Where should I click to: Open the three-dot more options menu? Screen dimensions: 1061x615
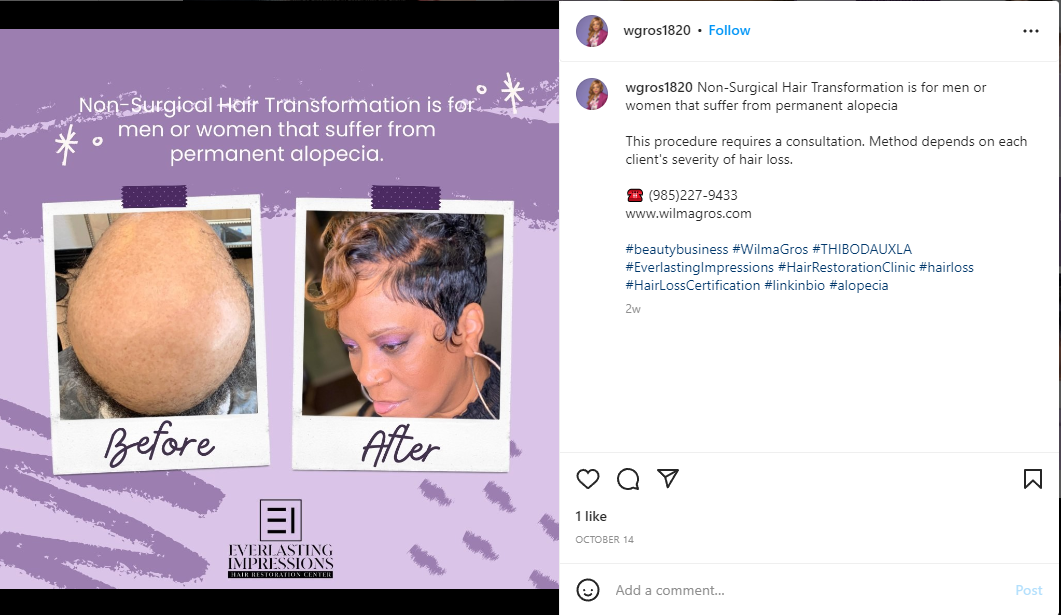tap(1031, 31)
